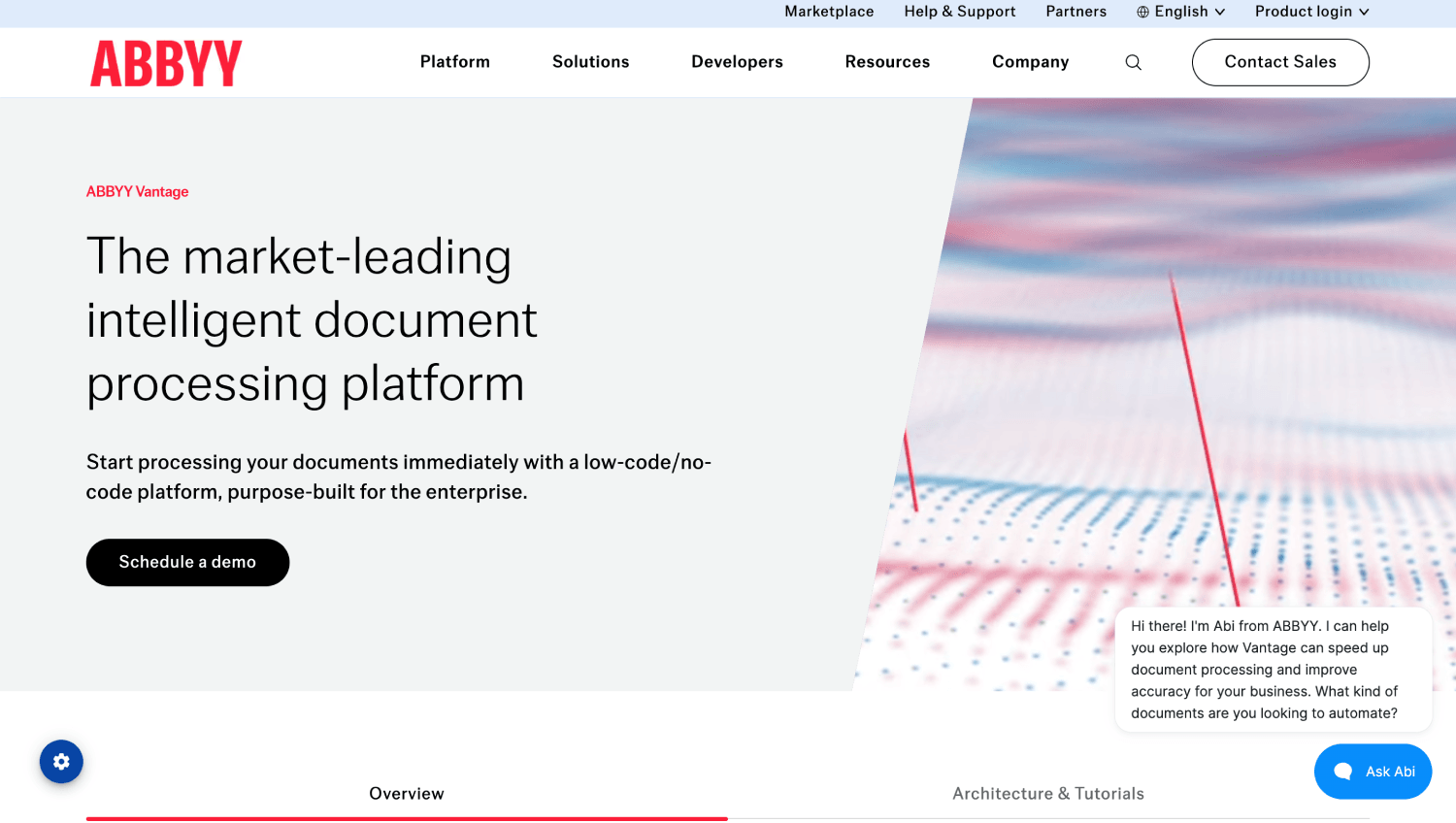Image resolution: width=1456 pixels, height=823 pixels.
Task: Open the Developers menu
Action: pos(738,62)
